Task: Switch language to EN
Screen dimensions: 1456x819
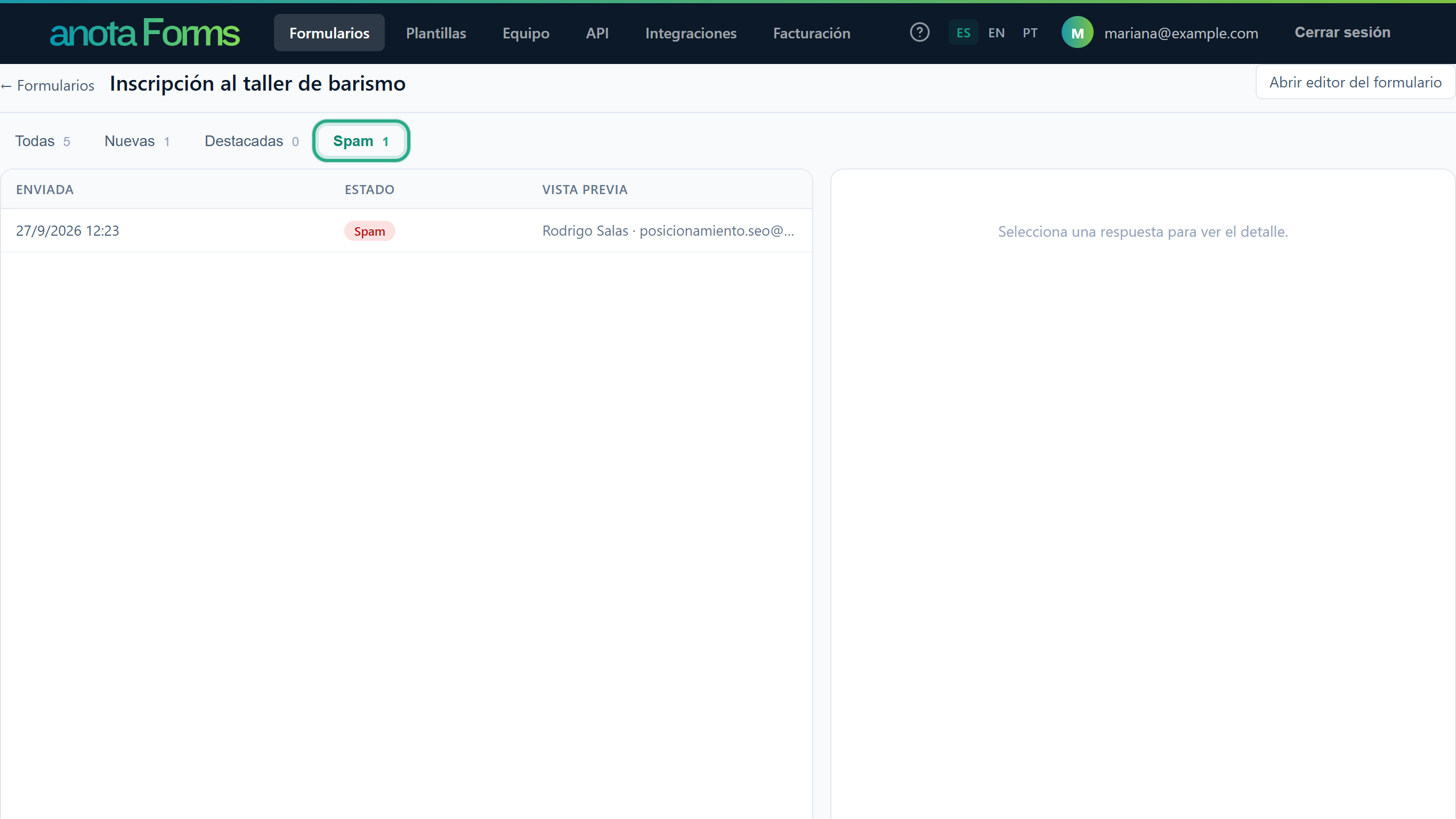Action: pyautogui.click(x=996, y=33)
